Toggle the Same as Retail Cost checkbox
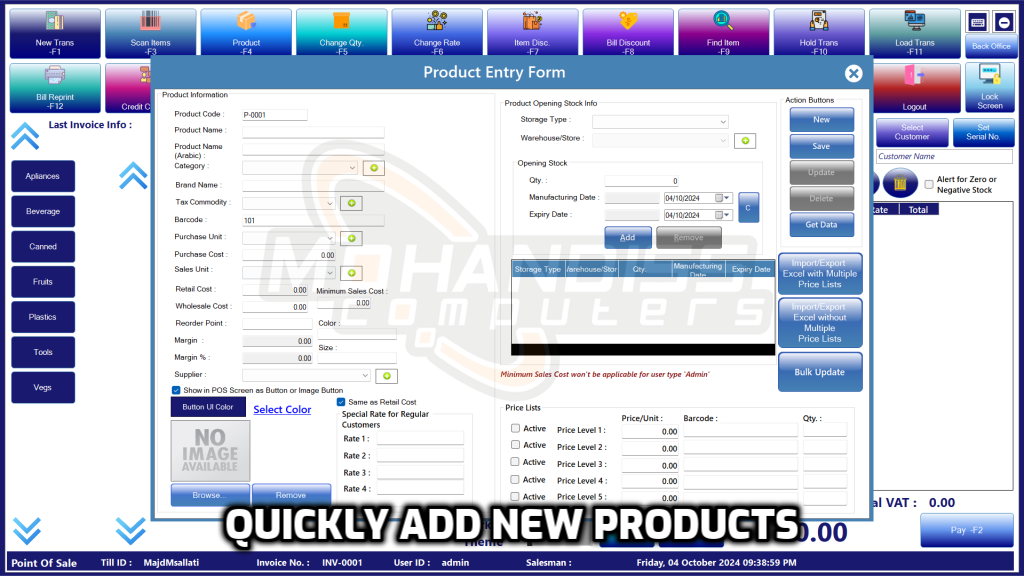 tap(341, 400)
